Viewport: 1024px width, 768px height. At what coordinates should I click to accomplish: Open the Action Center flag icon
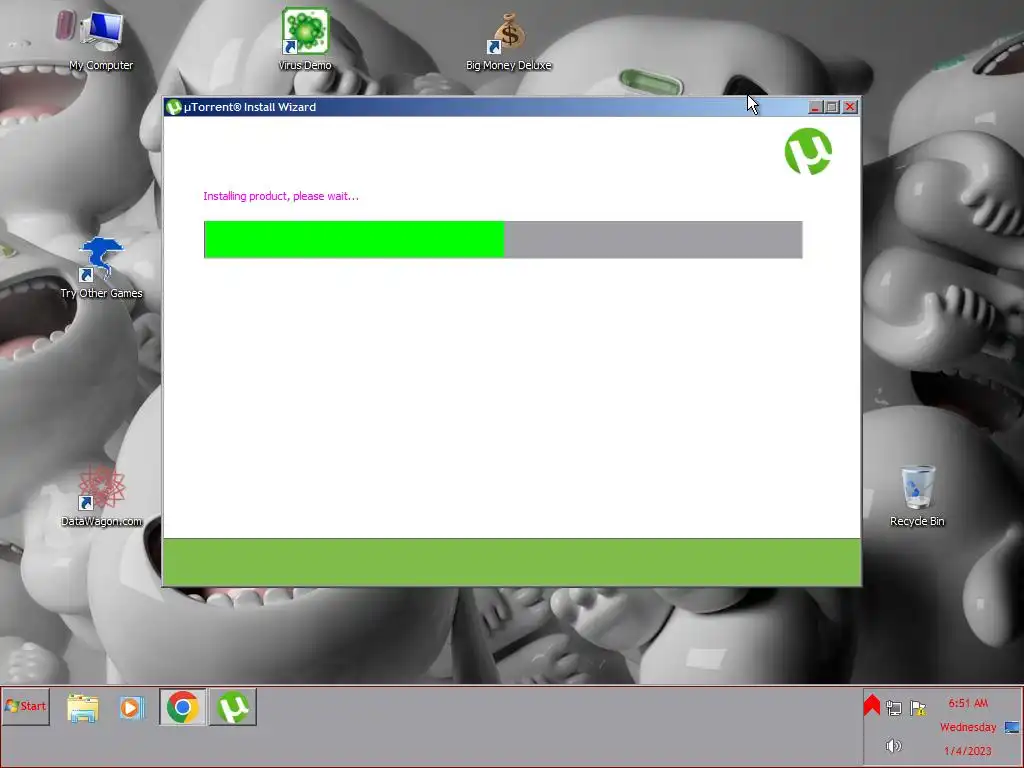tap(918, 708)
